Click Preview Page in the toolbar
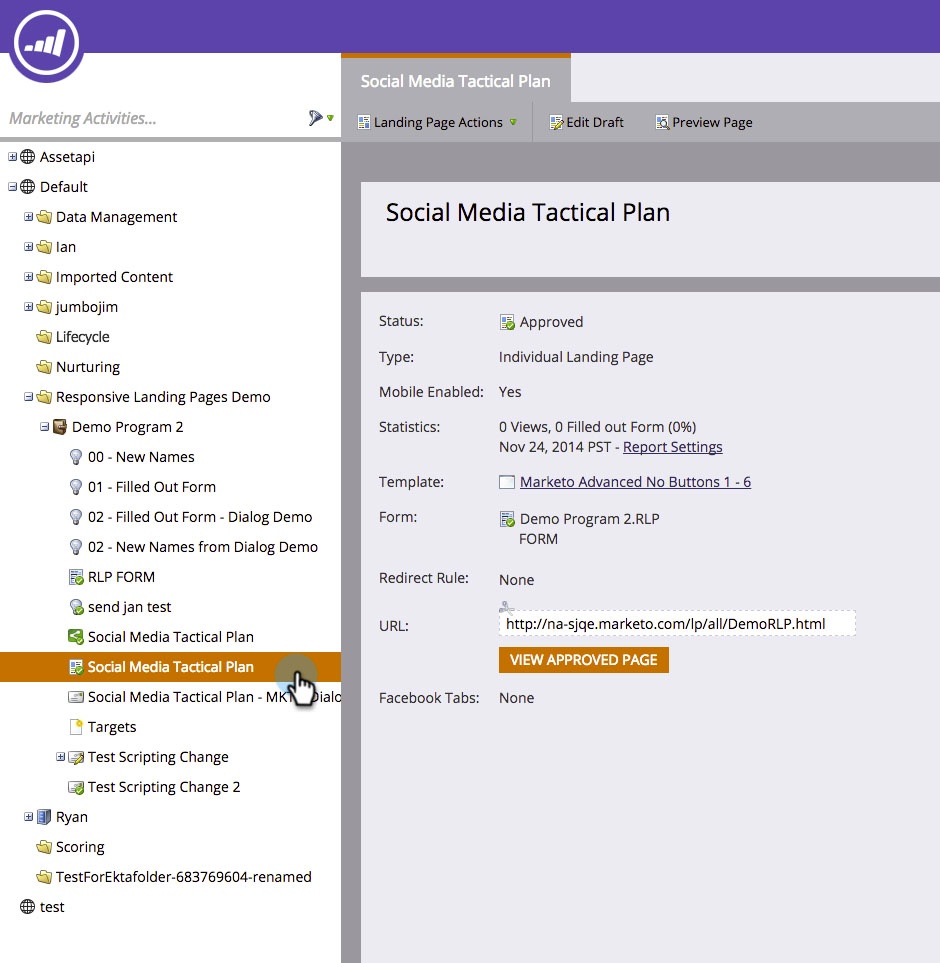Viewport: 940px width, 963px height. click(704, 122)
